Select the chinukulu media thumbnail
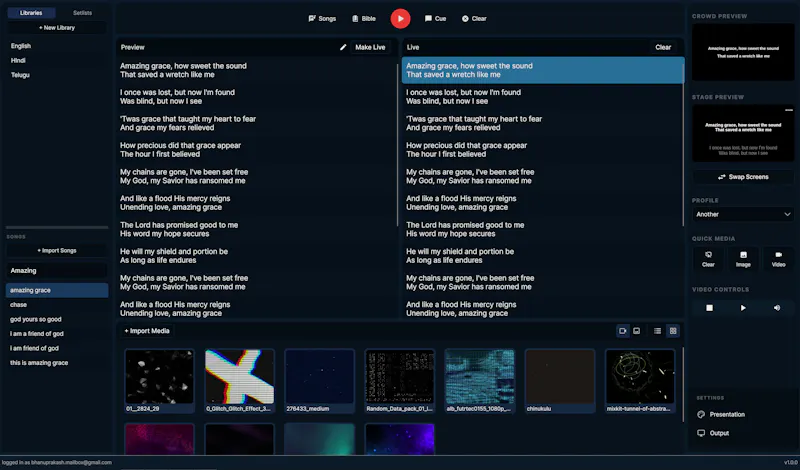This screenshot has height=470, width=800. click(560, 381)
